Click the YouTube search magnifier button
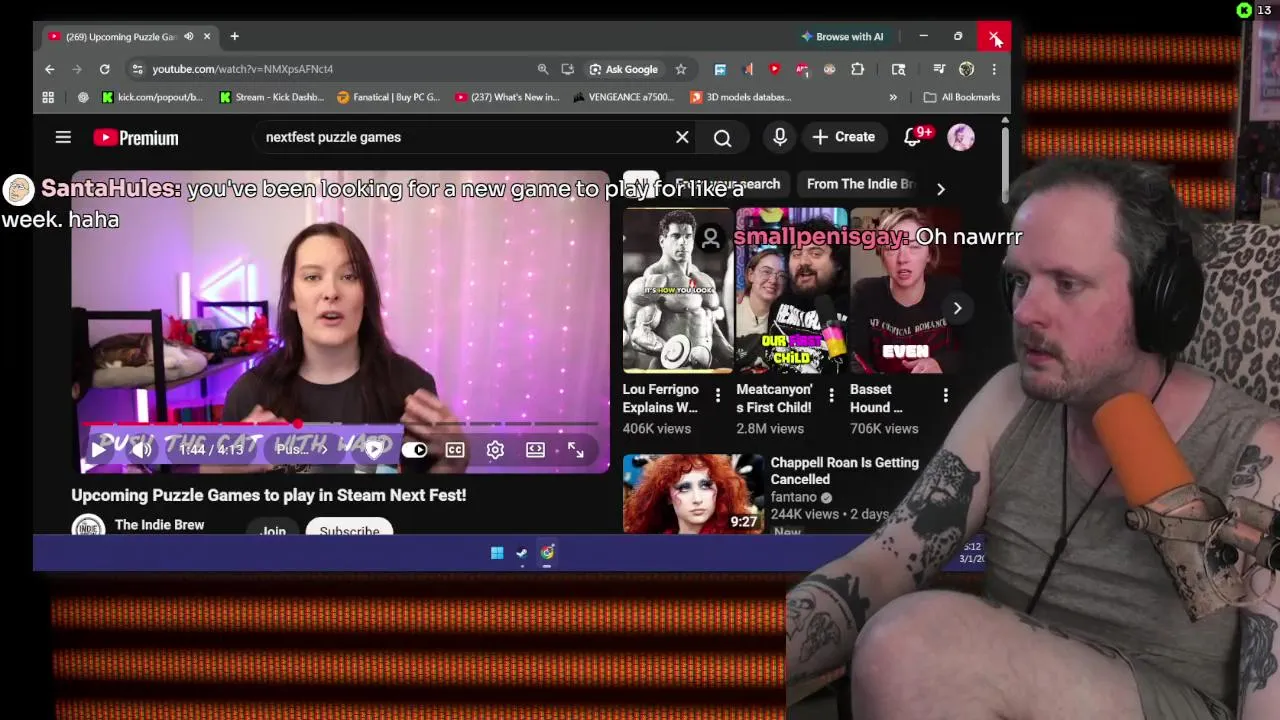Image resolution: width=1280 pixels, height=720 pixels. pos(722,138)
